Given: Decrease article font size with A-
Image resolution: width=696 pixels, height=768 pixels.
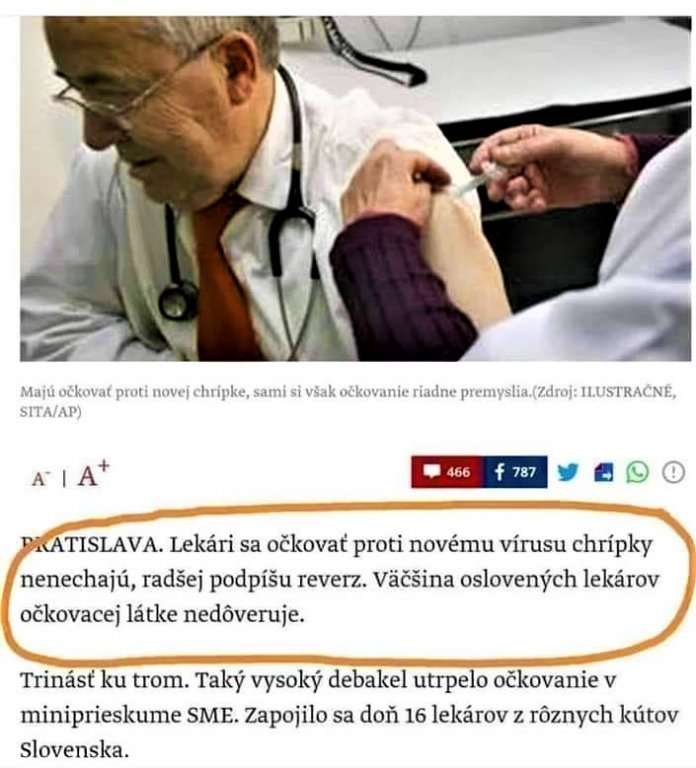Looking at the screenshot, I should point(41,479).
